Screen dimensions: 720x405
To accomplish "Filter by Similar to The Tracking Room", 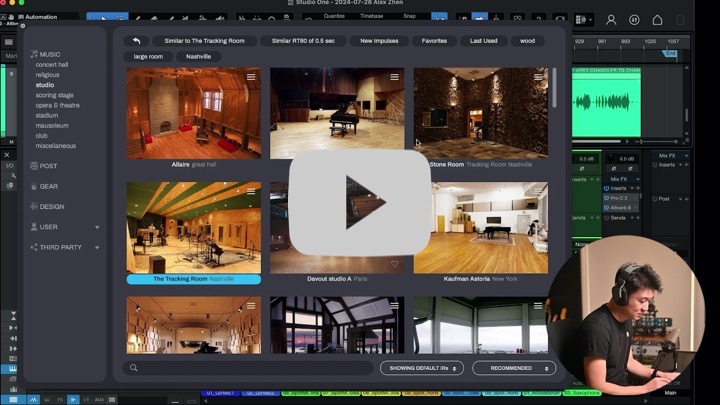I will [x=204, y=41].
